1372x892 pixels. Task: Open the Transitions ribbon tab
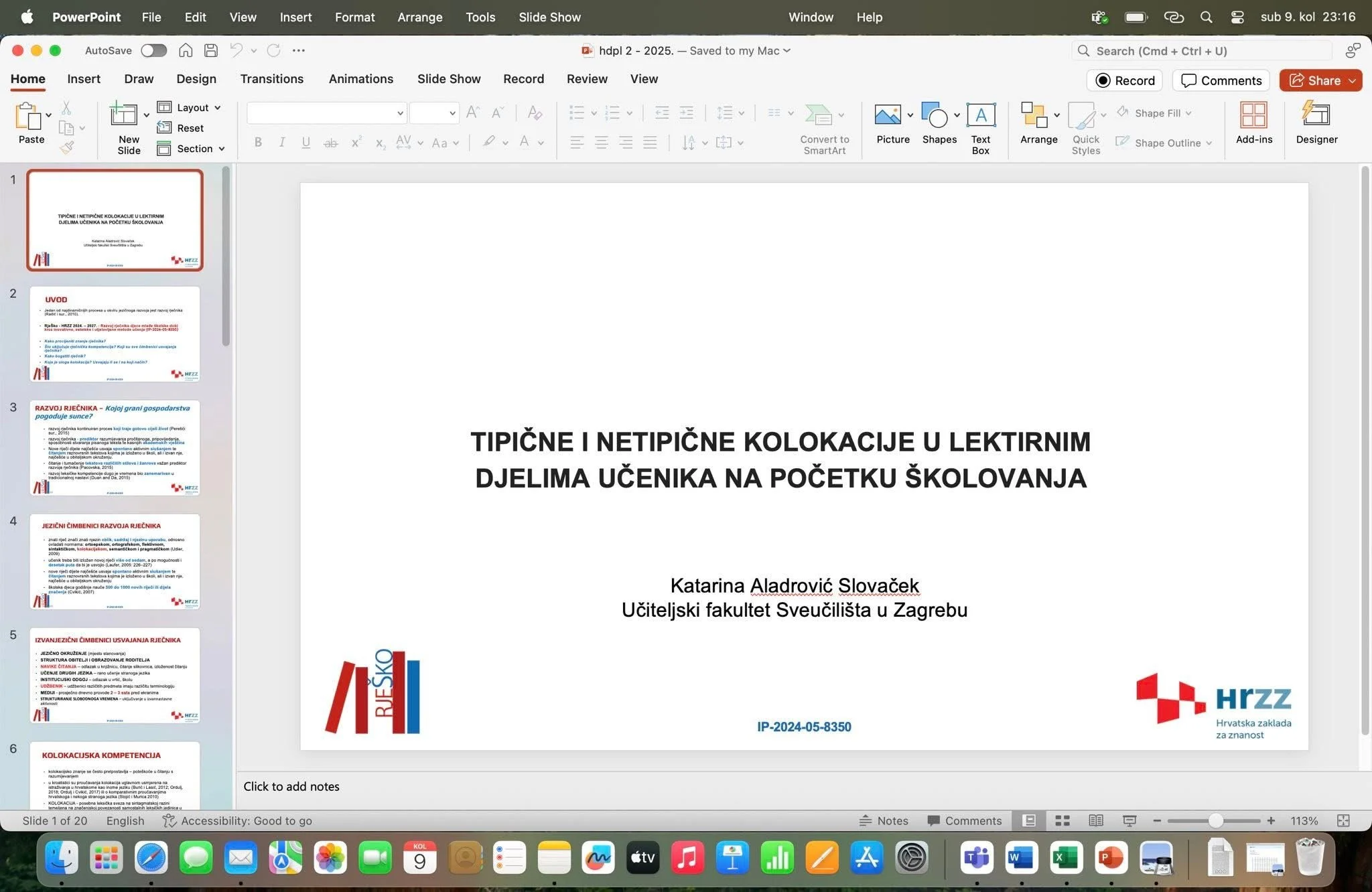271,79
